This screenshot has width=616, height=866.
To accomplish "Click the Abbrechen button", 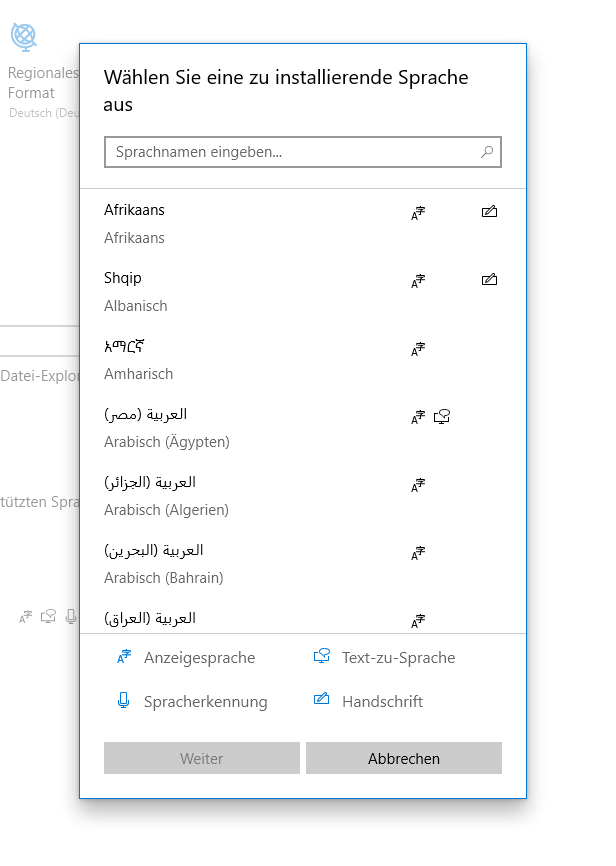I will tap(403, 758).
